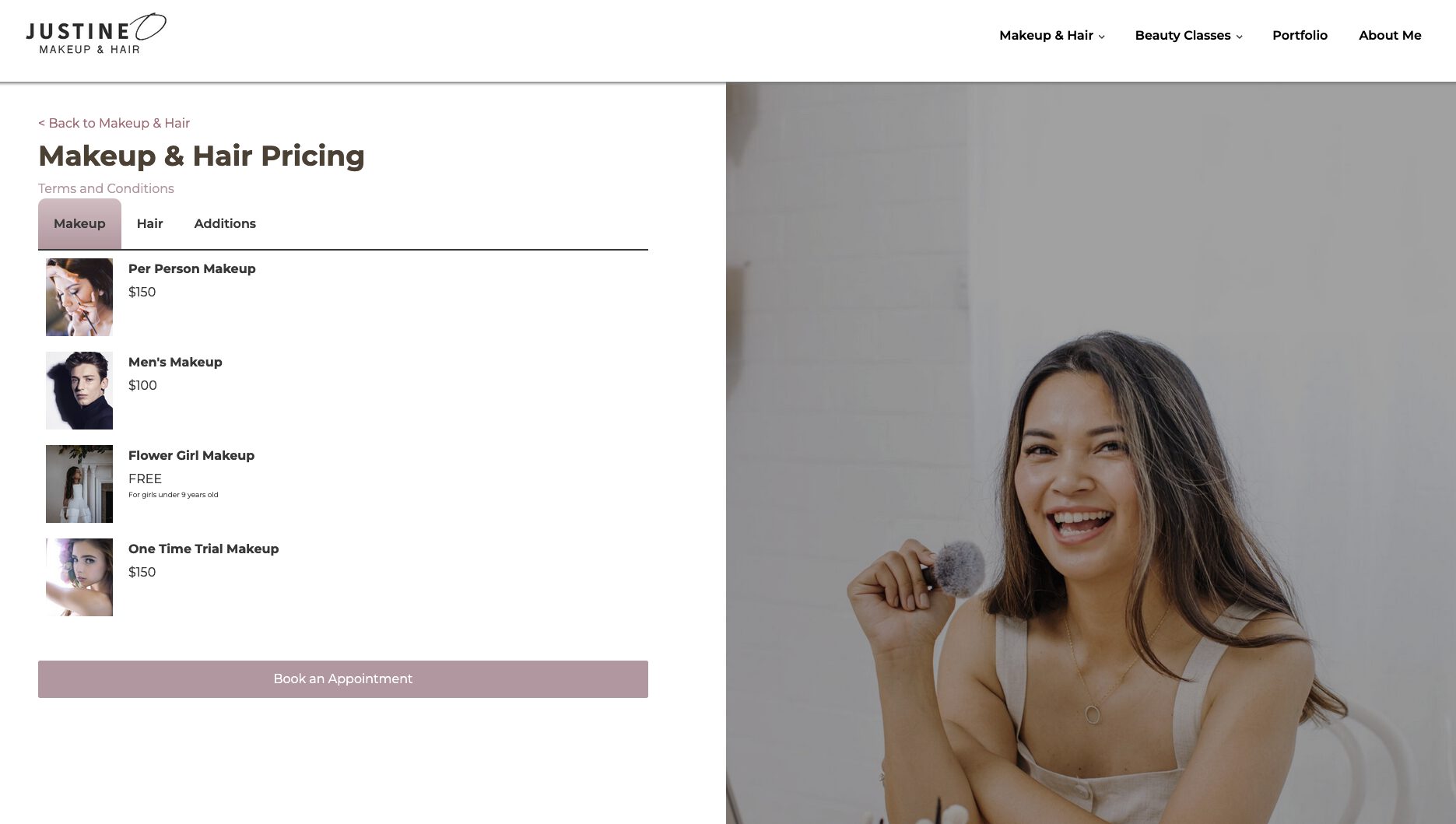
Task: Go back to Makeup & Hair
Action: coord(114,123)
